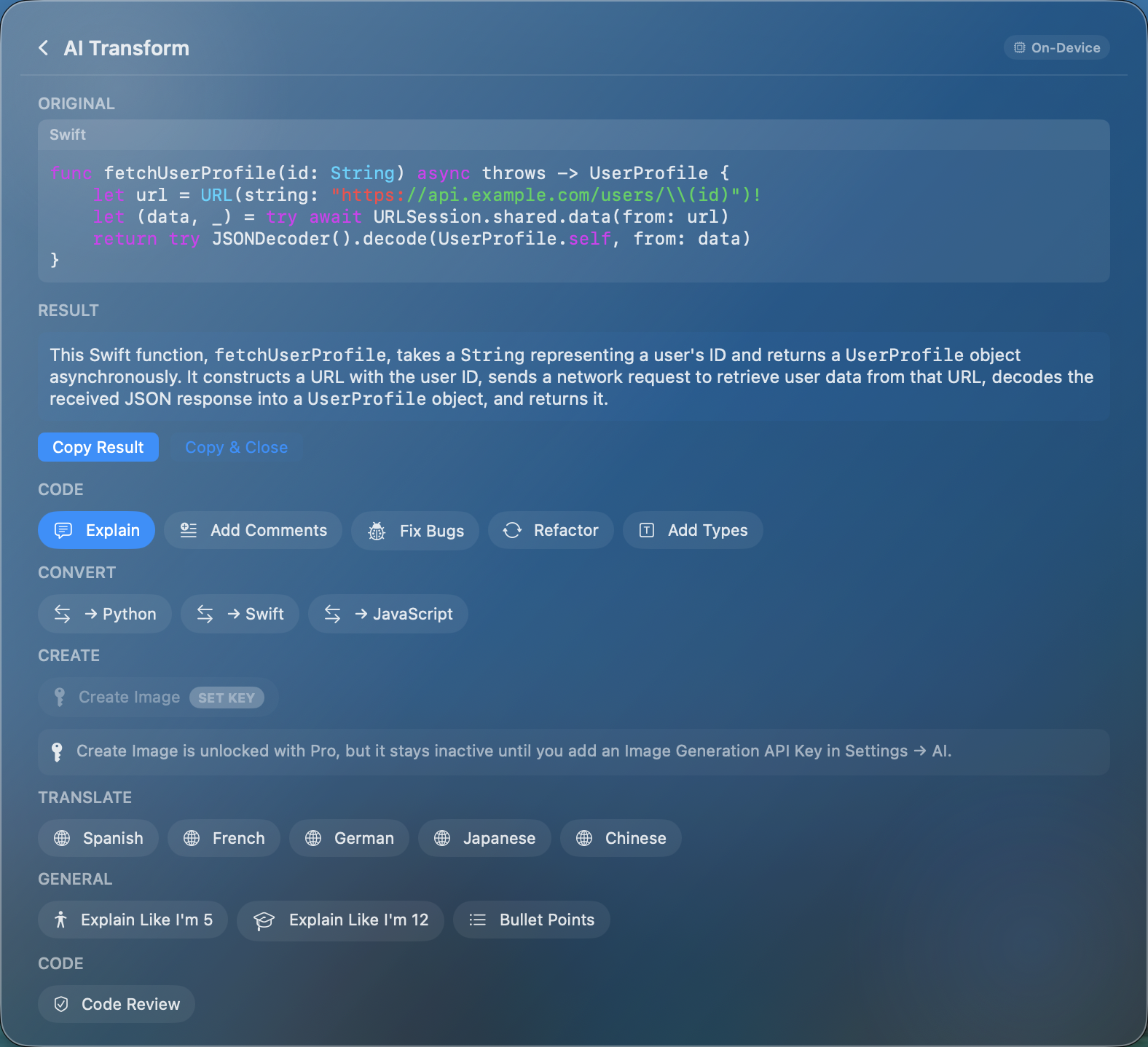Screen dimensions: 1148x1047
Task: Click the swap arrows icon beside JavaScript
Action: click(333, 614)
